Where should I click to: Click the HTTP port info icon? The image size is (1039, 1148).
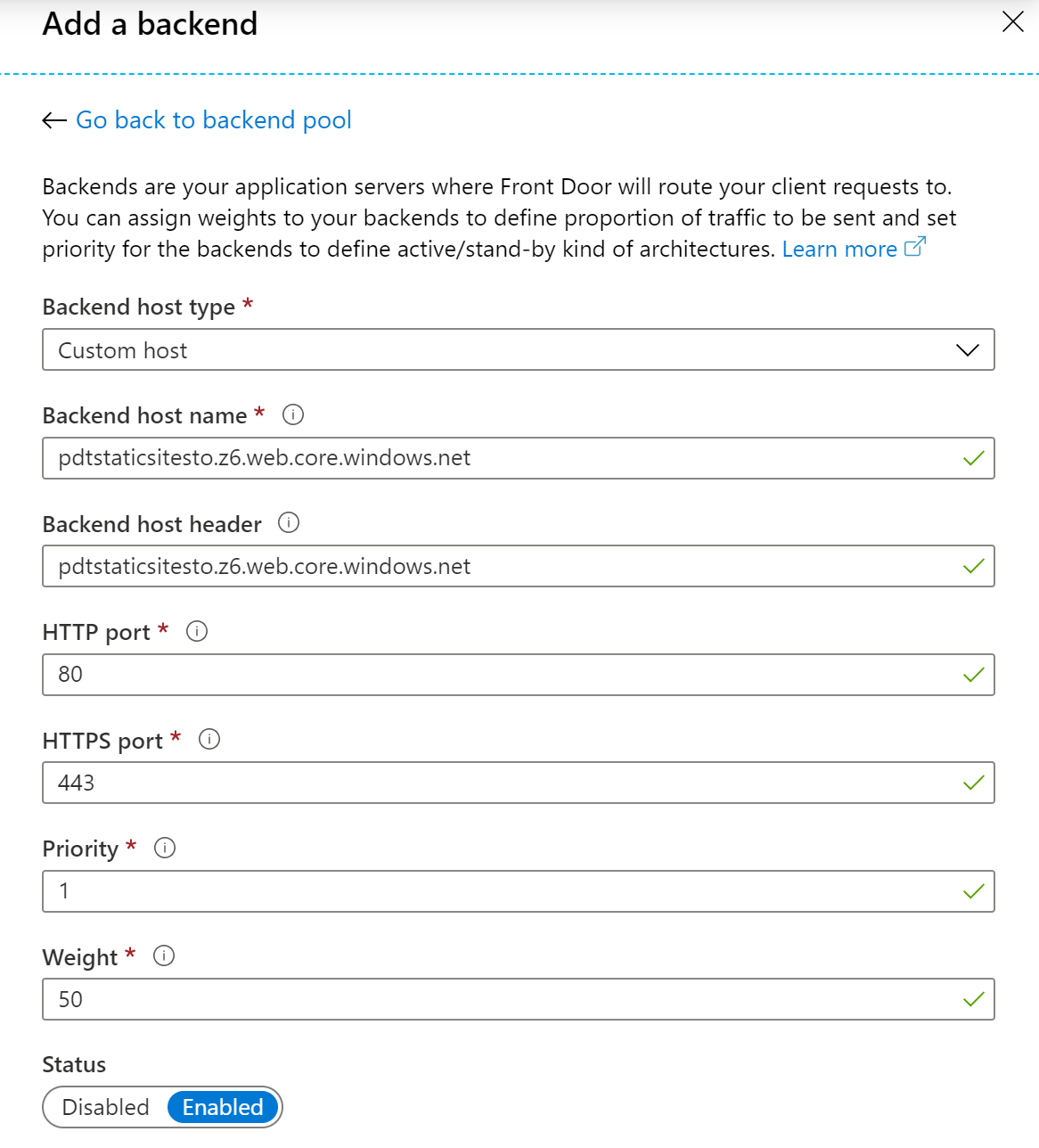pos(197,632)
